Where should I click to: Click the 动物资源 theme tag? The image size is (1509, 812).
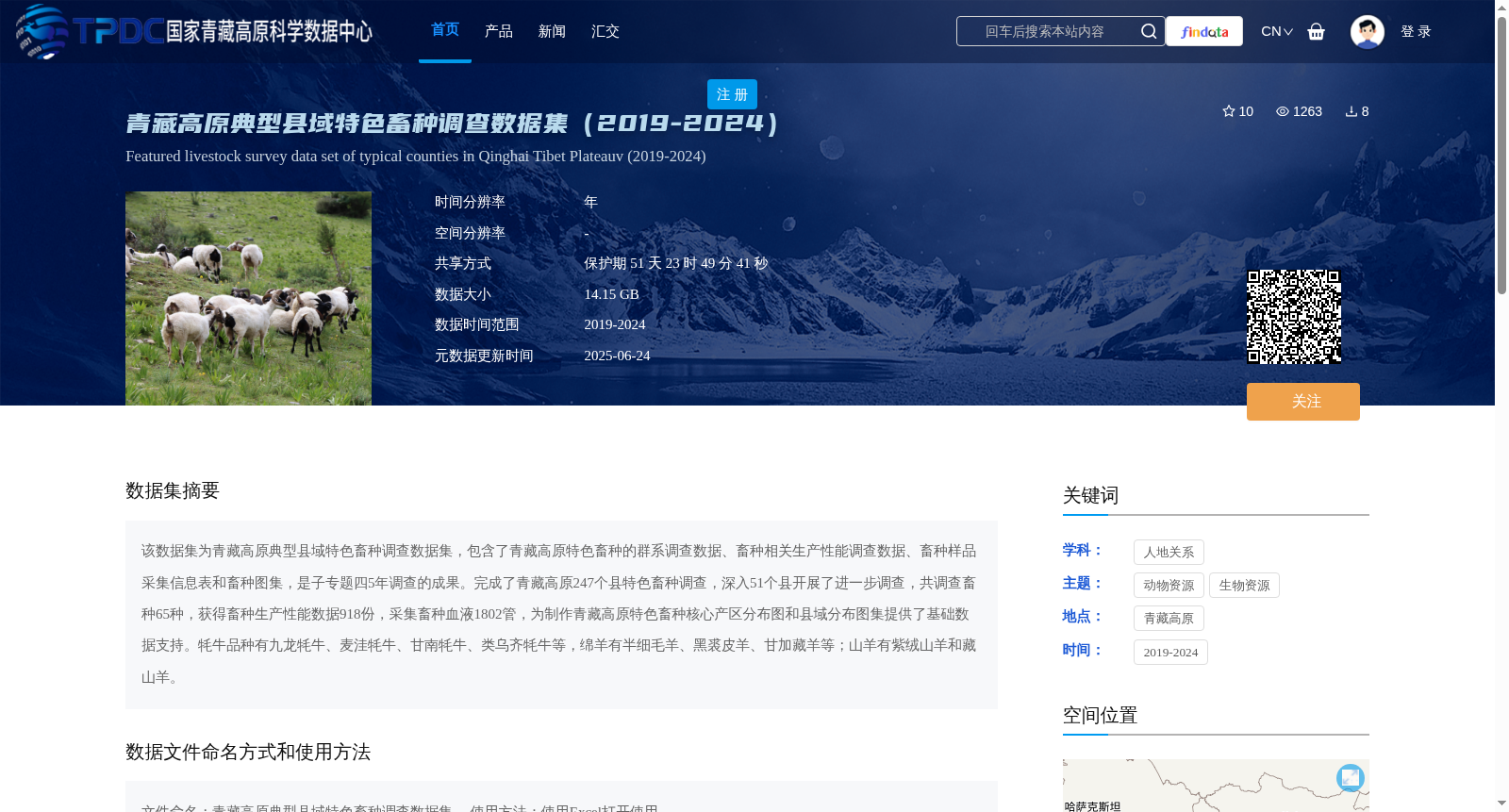1169,585
